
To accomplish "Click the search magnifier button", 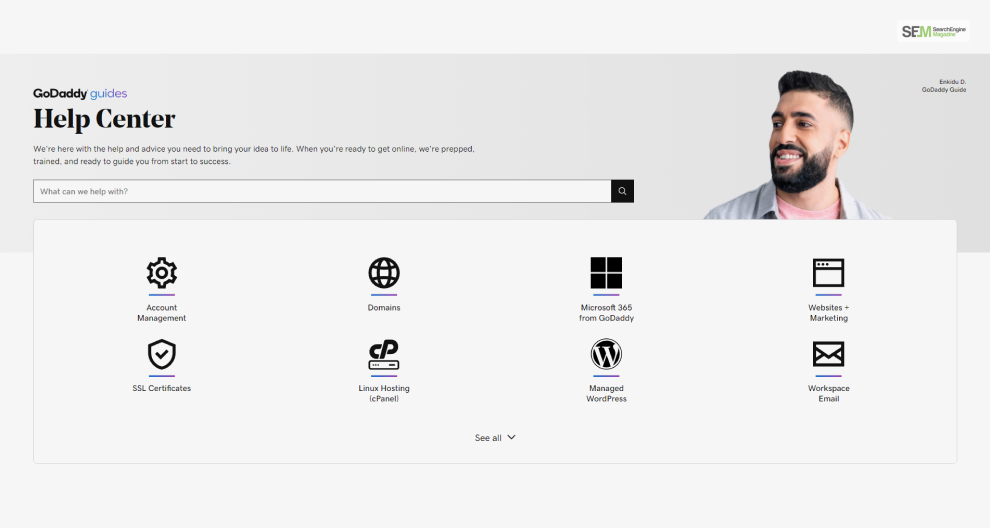I will pyautogui.click(x=622, y=191).
